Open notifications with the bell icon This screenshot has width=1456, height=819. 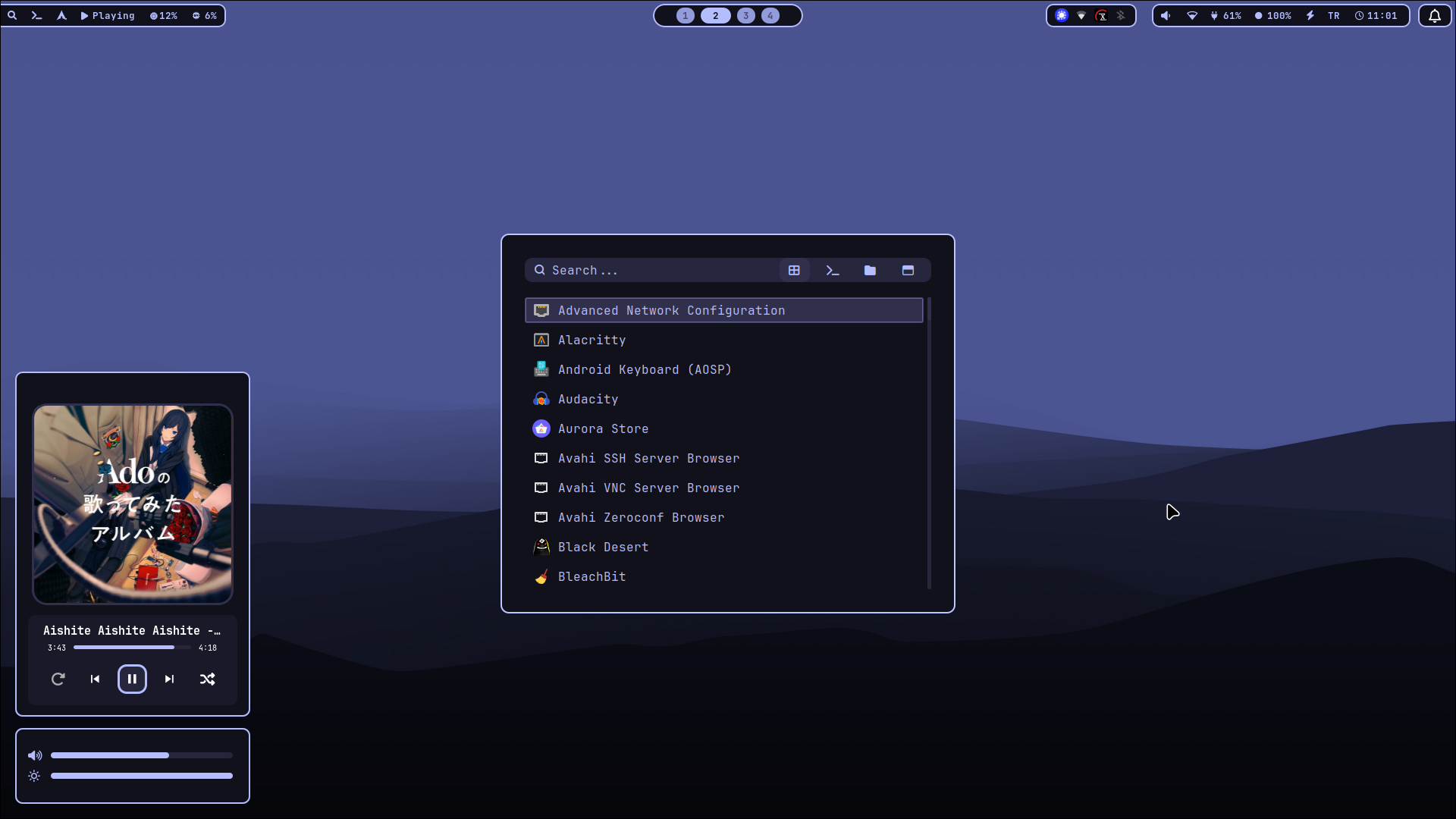click(x=1435, y=15)
